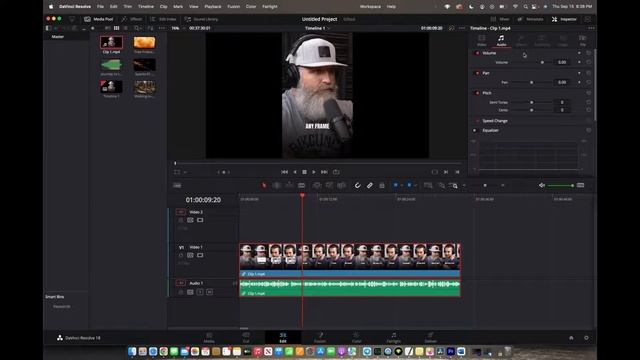Image resolution: width=640 pixels, height=360 pixels.
Task: Switch to the Audio tab in Inspector
Action: point(501,40)
